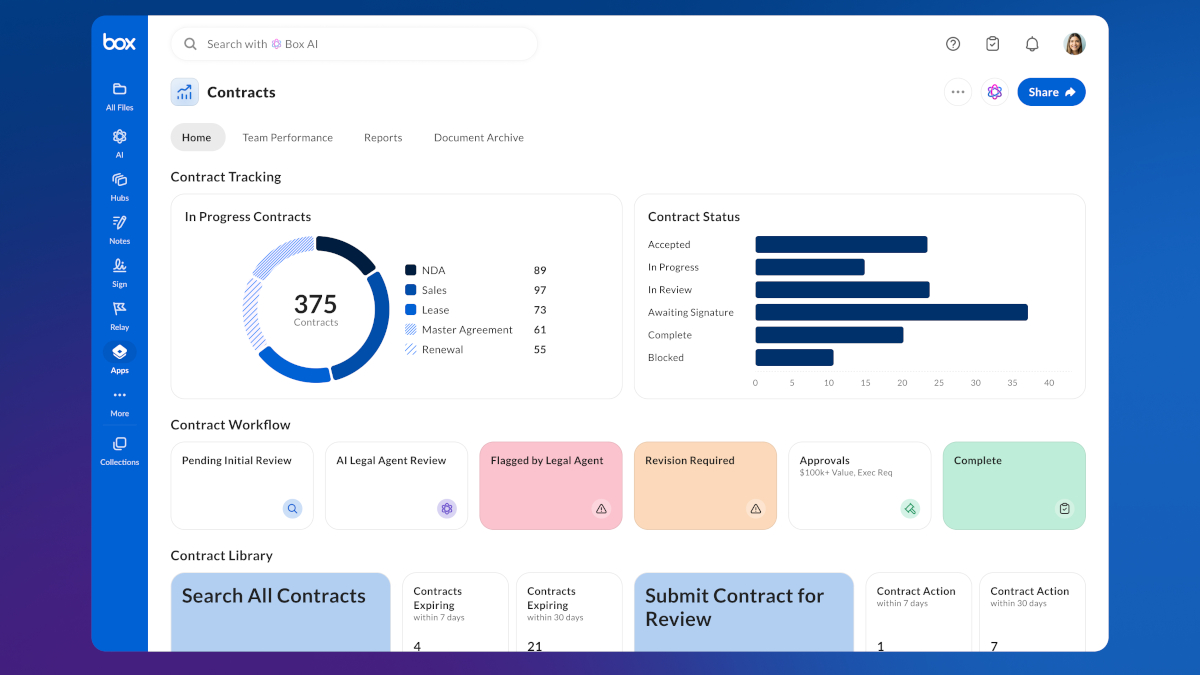Viewport: 1200px width, 675px height.
Task: Open the Flagged by Legal Agent card
Action: (551, 486)
